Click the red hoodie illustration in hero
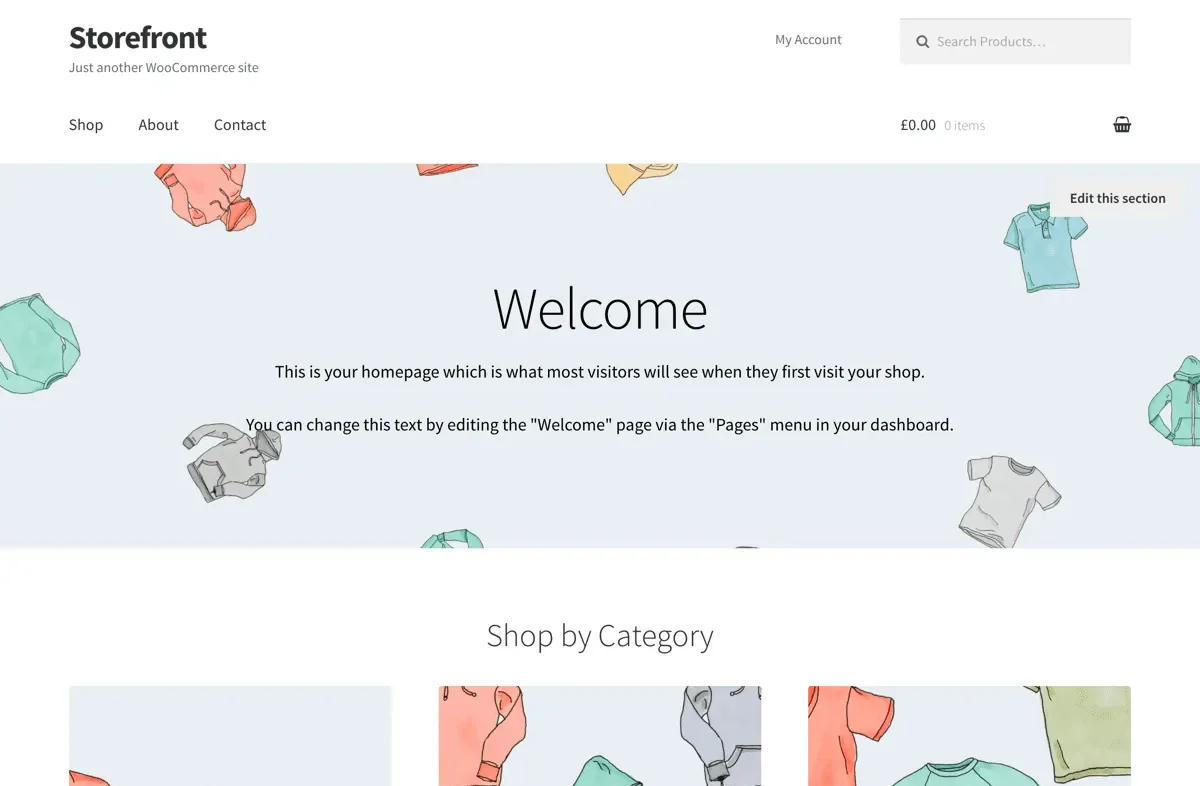This screenshot has height=786, width=1200. coord(205,197)
